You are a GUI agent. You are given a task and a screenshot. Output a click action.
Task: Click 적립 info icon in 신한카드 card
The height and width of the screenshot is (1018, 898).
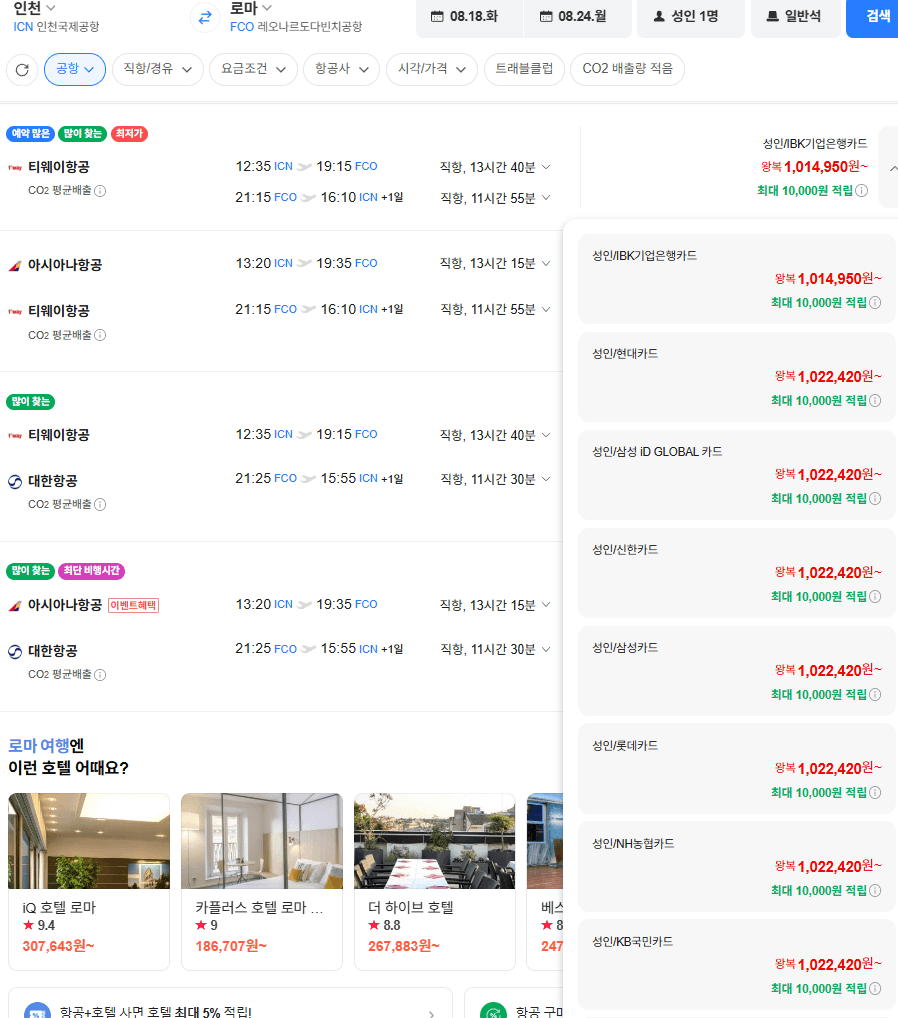coord(875,597)
